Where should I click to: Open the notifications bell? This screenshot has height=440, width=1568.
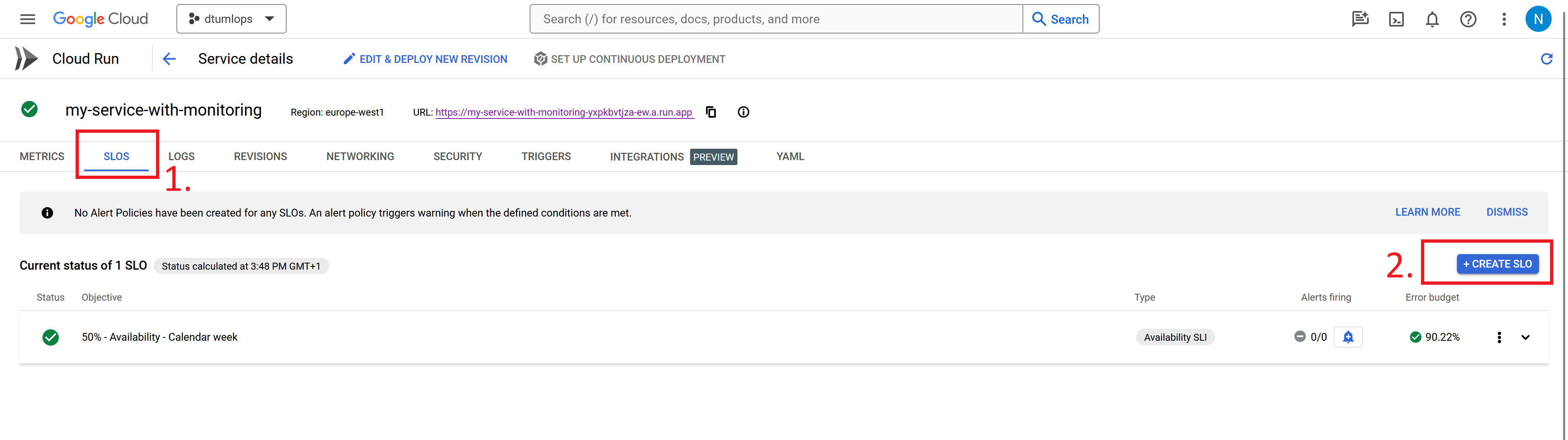coord(1432,20)
